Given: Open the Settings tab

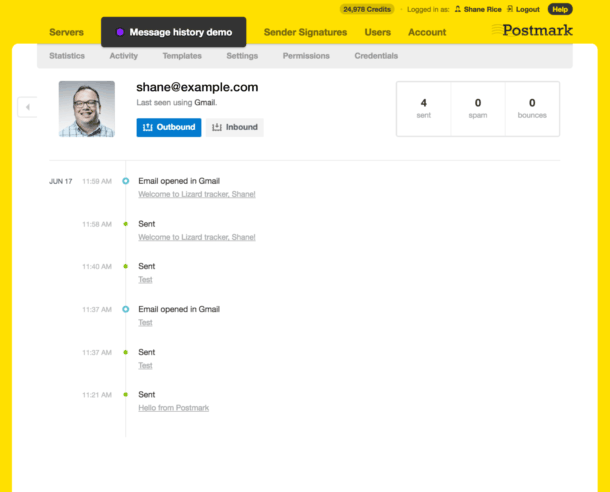Looking at the screenshot, I should point(242,56).
